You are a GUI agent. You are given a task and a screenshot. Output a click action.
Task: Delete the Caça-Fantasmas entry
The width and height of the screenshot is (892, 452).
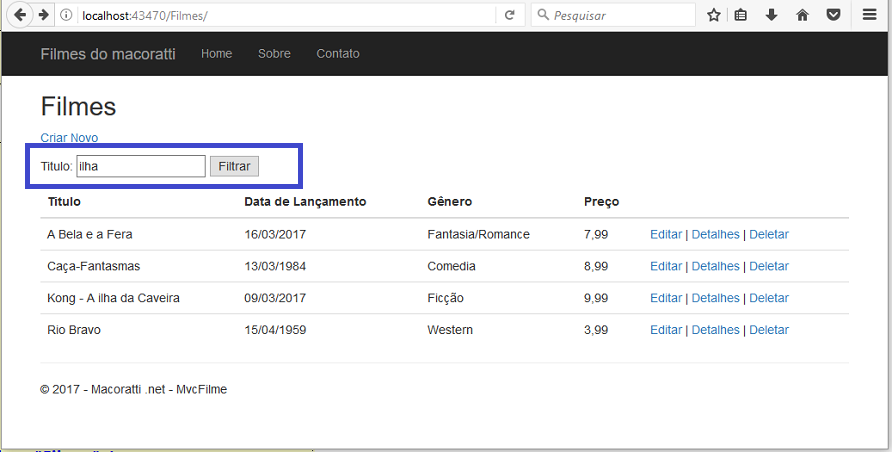[x=769, y=266]
